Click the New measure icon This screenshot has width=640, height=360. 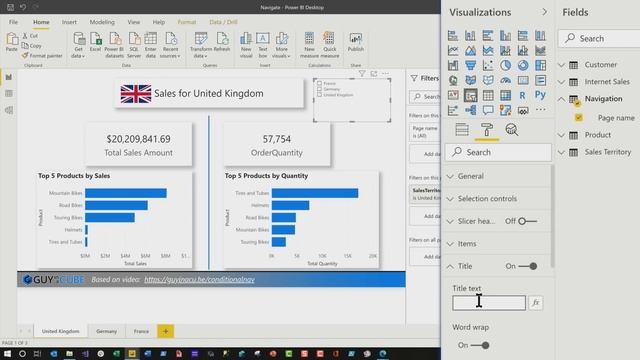click(309, 45)
